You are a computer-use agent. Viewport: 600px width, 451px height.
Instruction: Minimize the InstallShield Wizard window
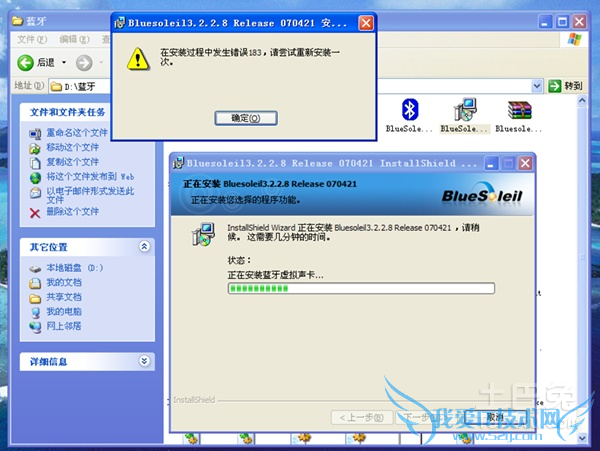click(491, 164)
